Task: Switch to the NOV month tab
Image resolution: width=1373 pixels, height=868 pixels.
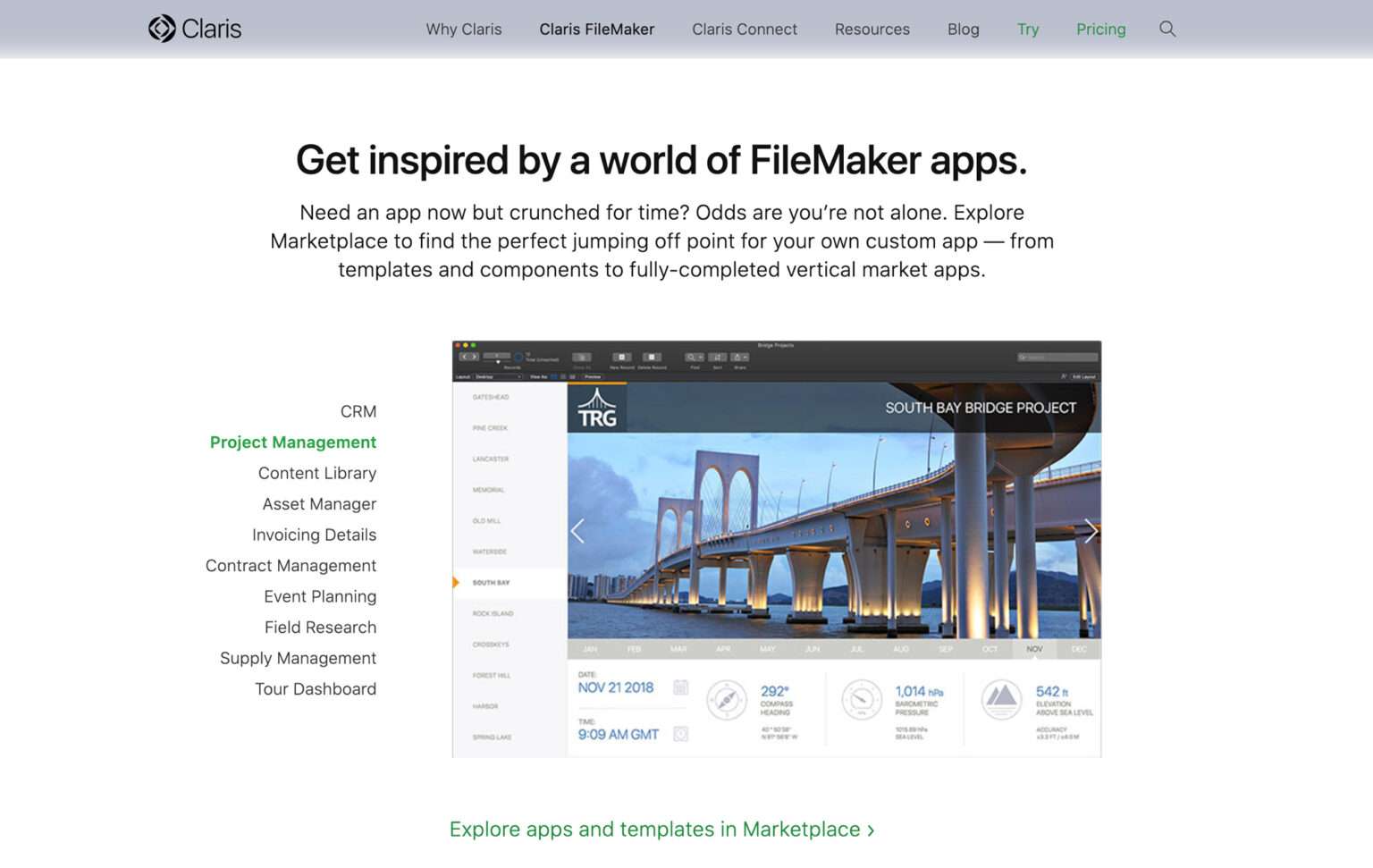Action: point(1034,650)
